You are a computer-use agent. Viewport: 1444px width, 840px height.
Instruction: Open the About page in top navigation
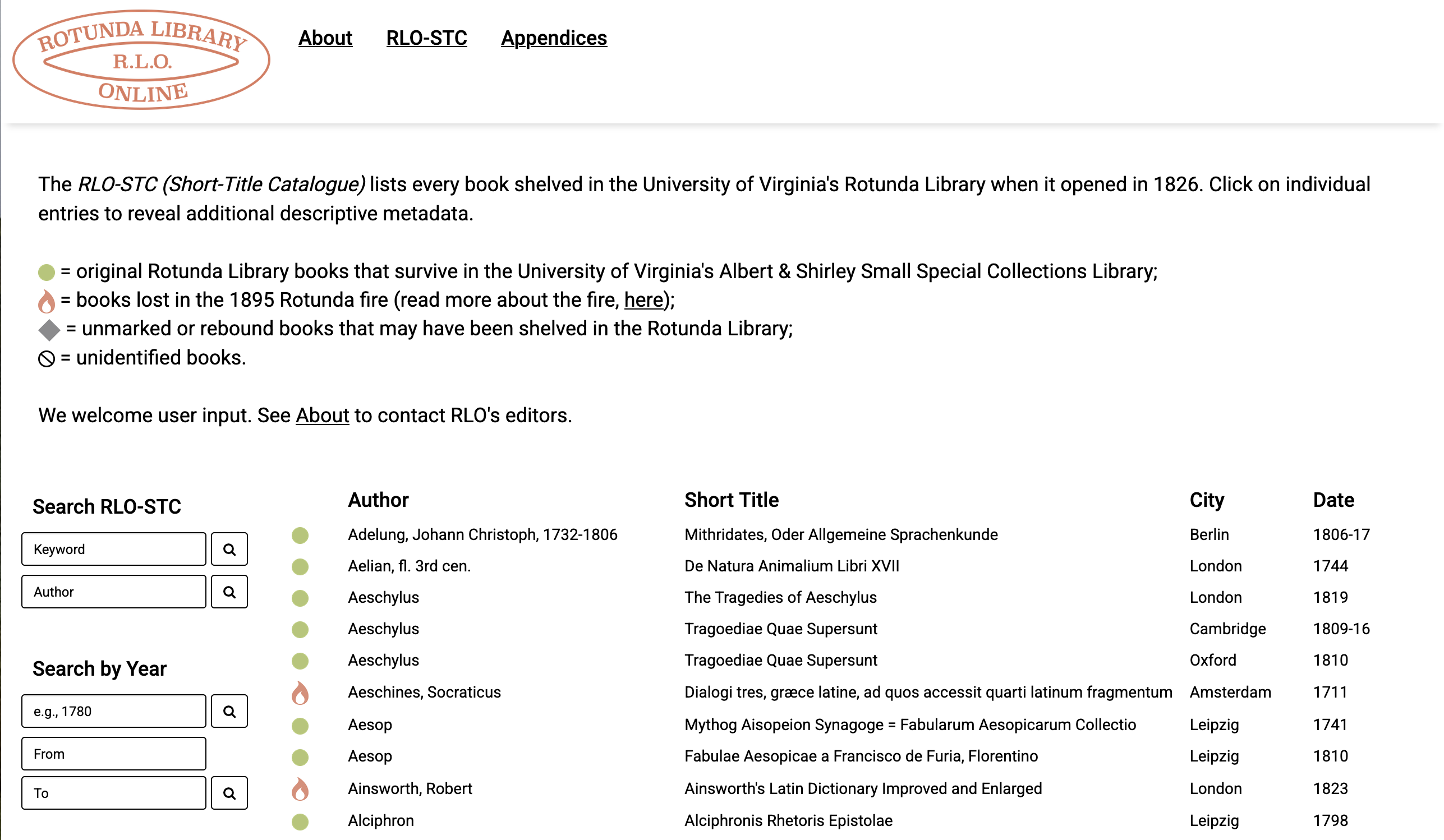pyautogui.click(x=325, y=38)
